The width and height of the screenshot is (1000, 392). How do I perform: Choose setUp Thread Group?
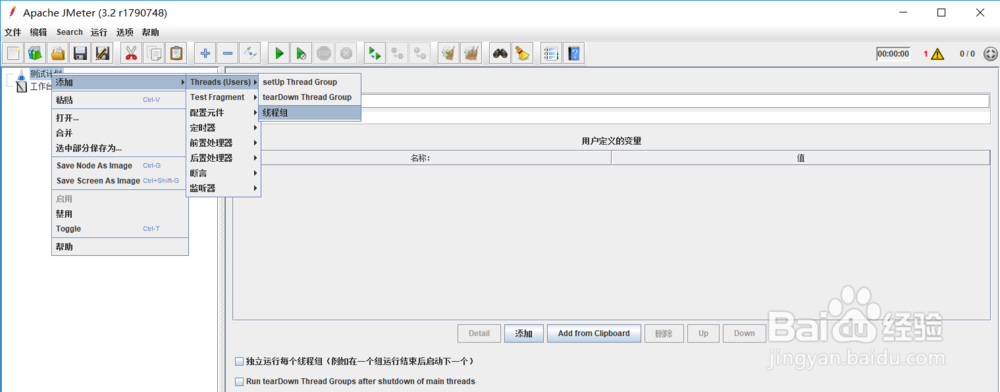pos(310,82)
